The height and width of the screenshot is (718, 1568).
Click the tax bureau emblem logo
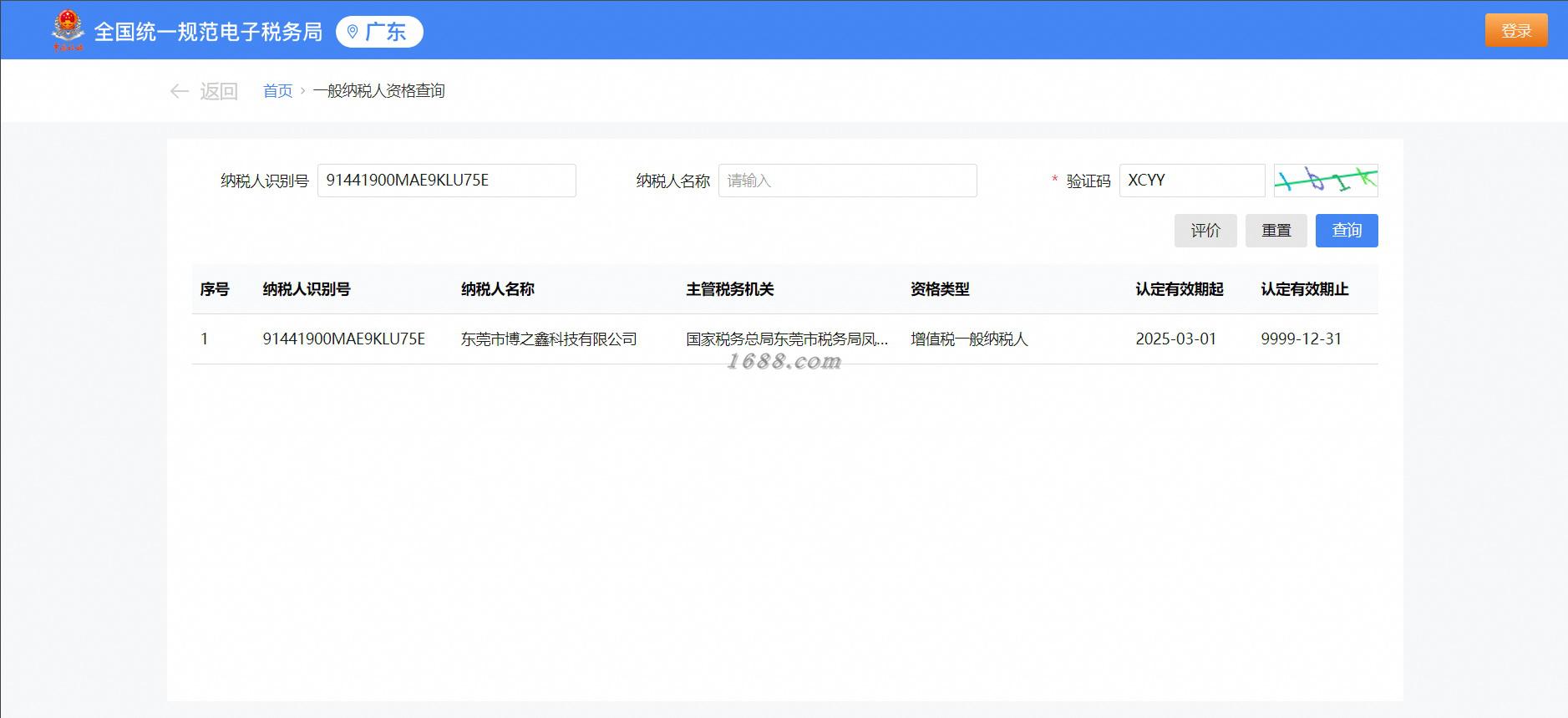(x=68, y=31)
